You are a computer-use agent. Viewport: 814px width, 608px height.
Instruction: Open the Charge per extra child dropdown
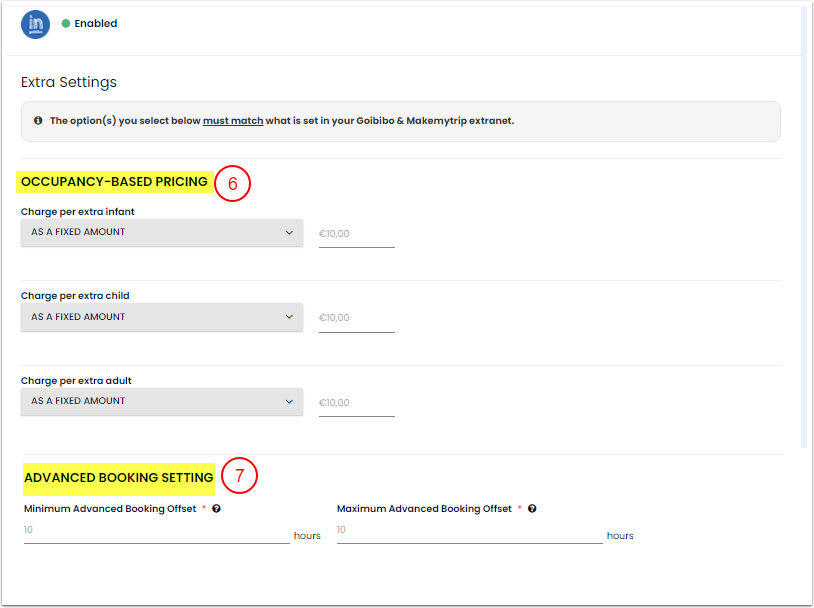pos(162,317)
